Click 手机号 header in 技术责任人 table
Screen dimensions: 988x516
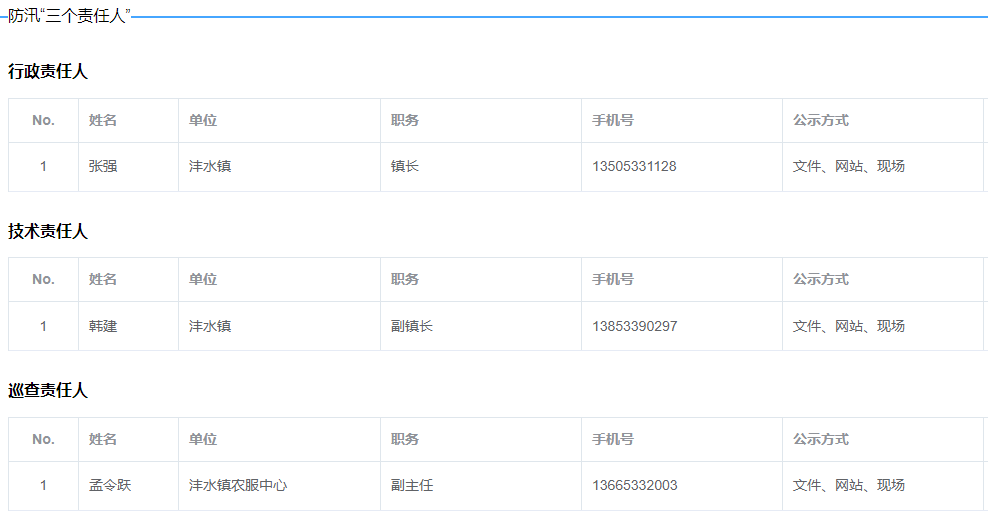(x=613, y=279)
